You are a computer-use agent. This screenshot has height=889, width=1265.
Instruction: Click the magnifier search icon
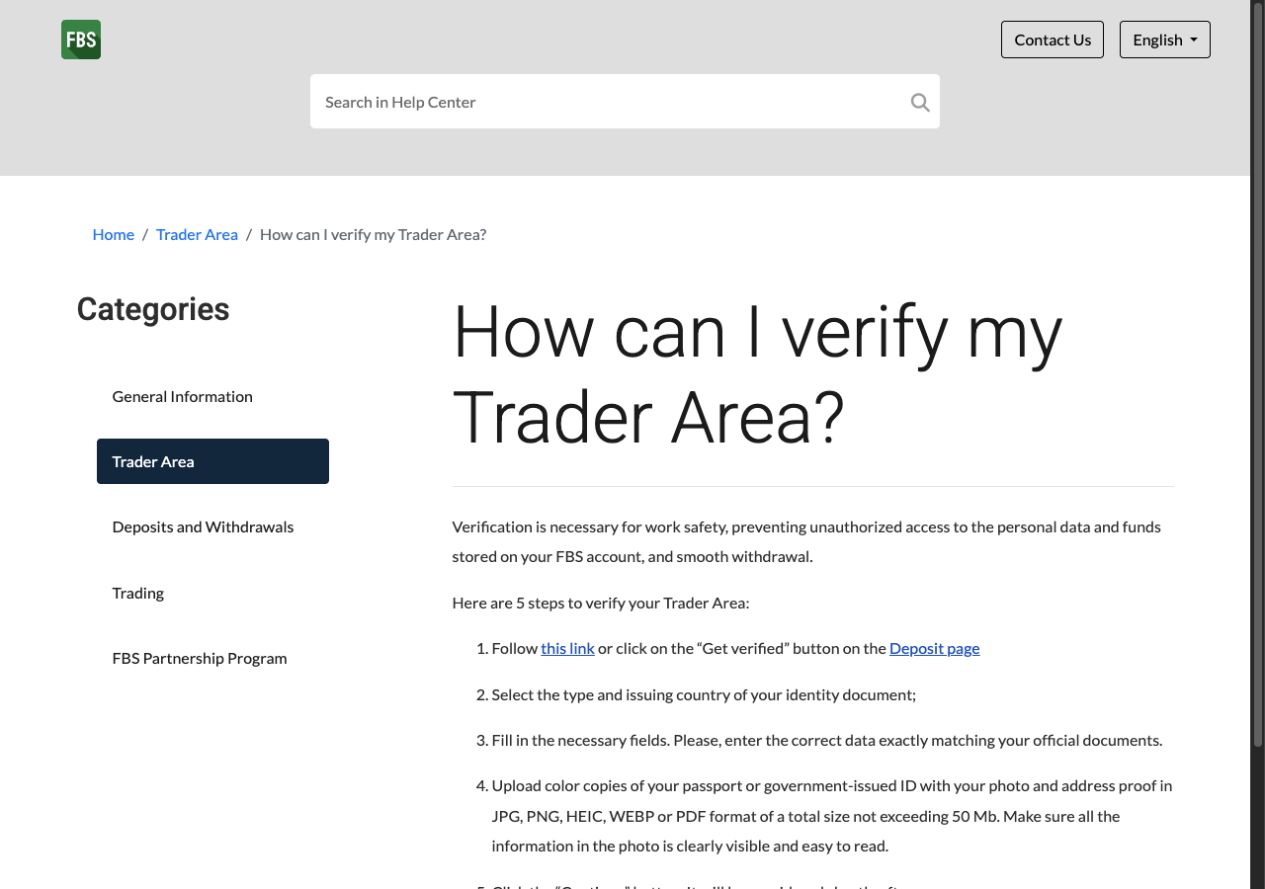tap(920, 102)
